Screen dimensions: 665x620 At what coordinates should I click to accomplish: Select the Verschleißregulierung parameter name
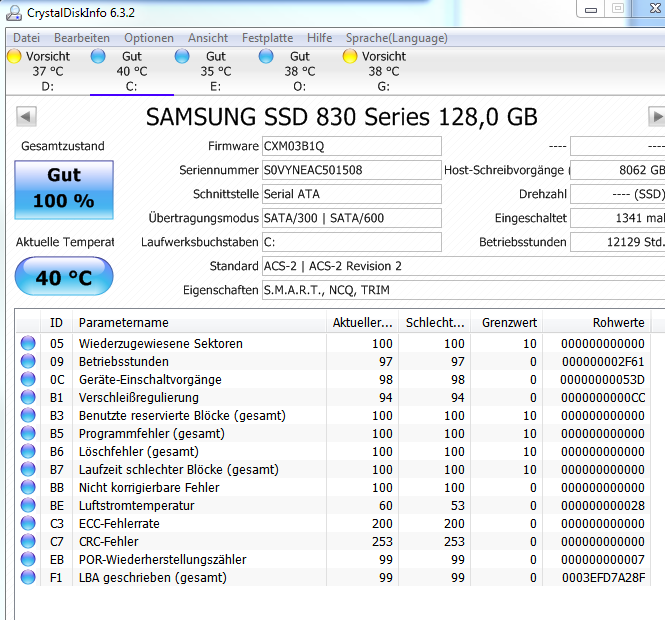tap(139, 398)
